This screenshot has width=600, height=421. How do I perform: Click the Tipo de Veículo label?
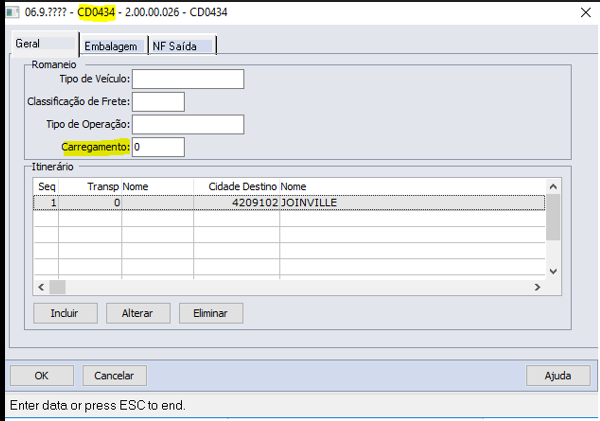tap(95, 79)
